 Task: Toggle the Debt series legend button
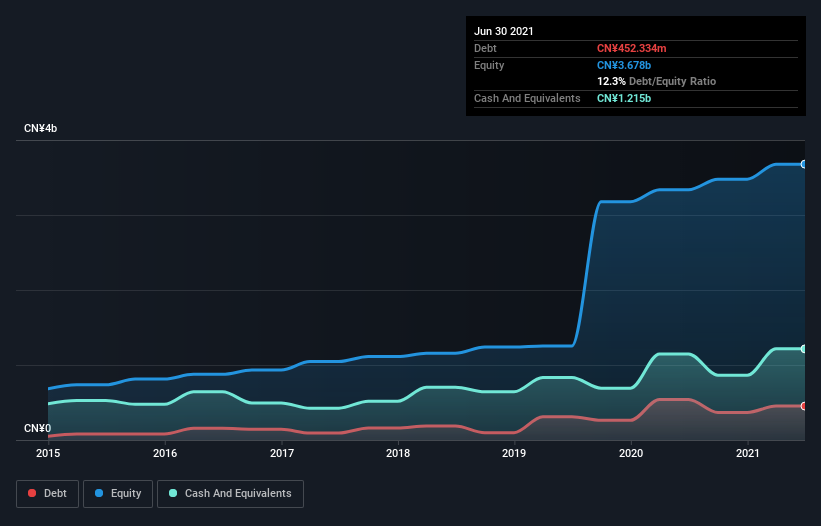(x=47, y=494)
